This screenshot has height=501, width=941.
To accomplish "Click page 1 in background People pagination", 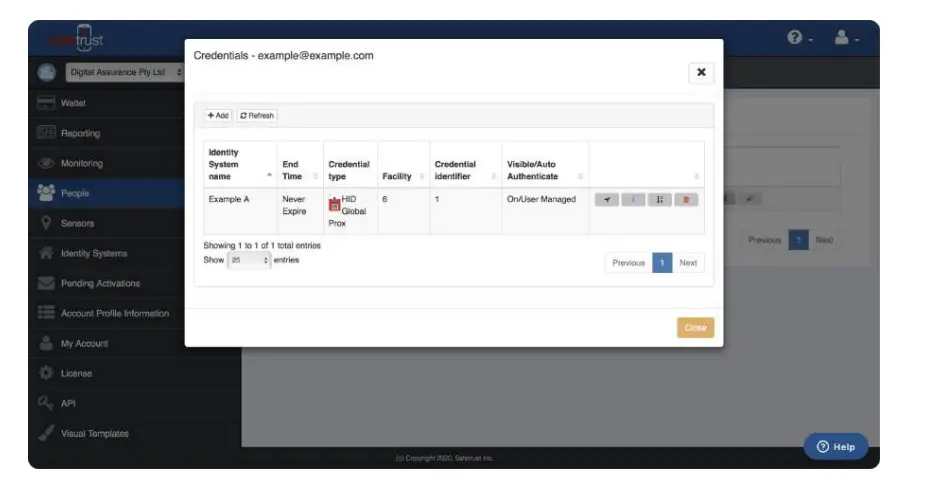I will [798, 240].
